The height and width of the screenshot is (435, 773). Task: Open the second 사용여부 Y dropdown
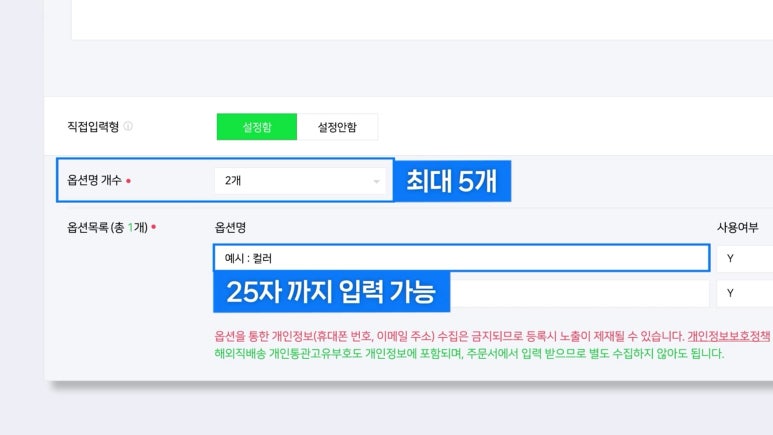coord(745,294)
